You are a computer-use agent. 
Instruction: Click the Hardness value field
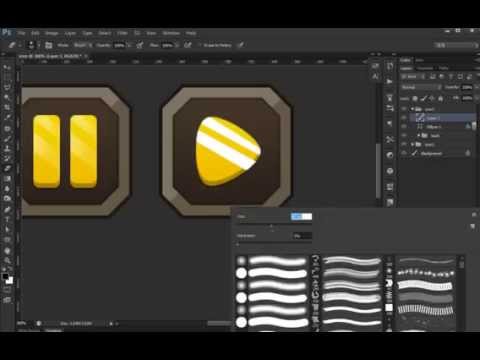(x=302, y=236)
